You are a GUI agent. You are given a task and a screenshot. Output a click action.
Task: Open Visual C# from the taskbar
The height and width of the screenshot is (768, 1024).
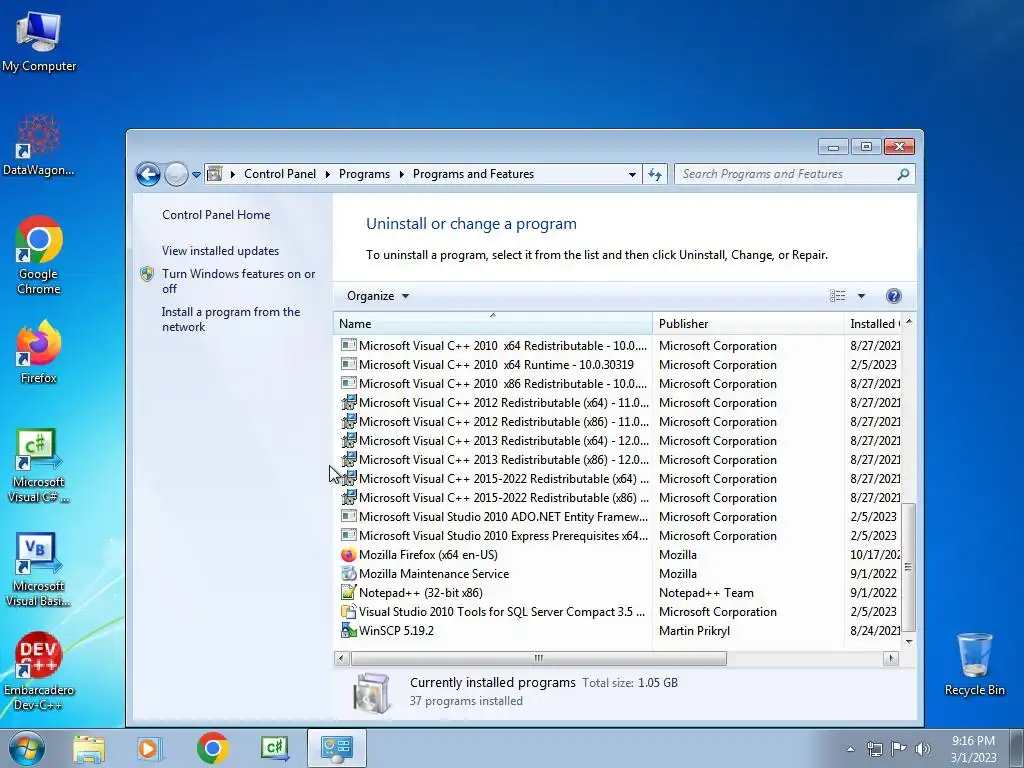(274, 748)
